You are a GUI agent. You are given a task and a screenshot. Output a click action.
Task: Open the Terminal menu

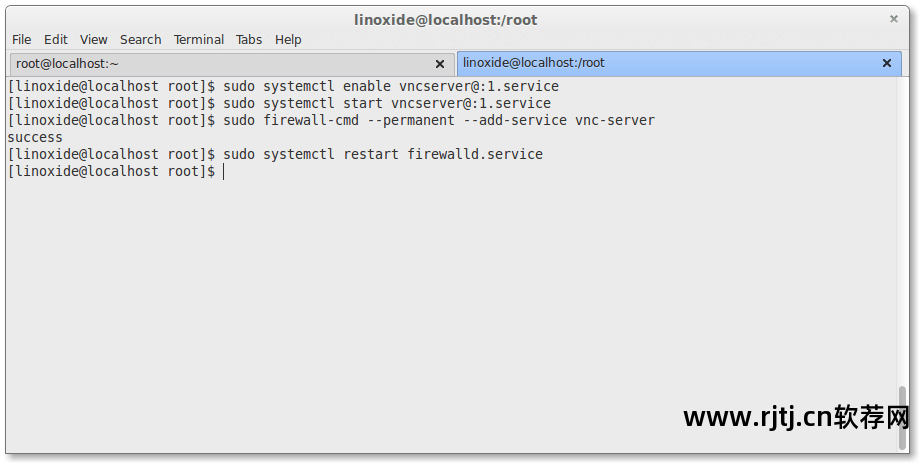click(x=199, y=39)
